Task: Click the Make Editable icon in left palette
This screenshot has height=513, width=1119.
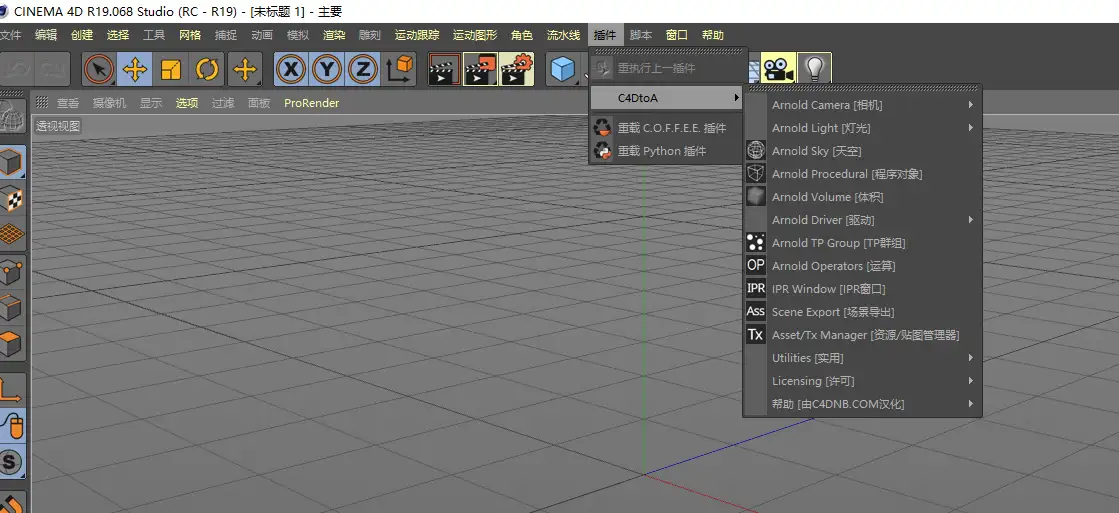Action: (x=13, y=114)
